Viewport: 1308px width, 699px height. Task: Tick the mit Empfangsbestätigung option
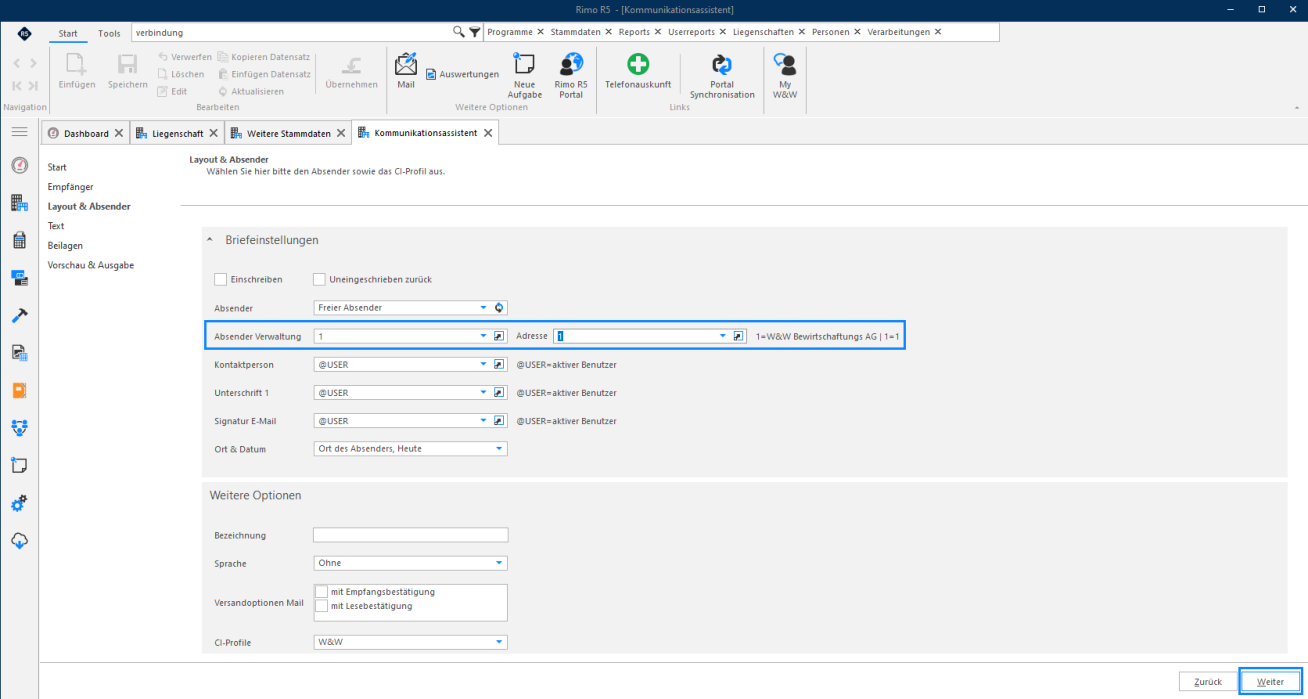pos(322,592)
